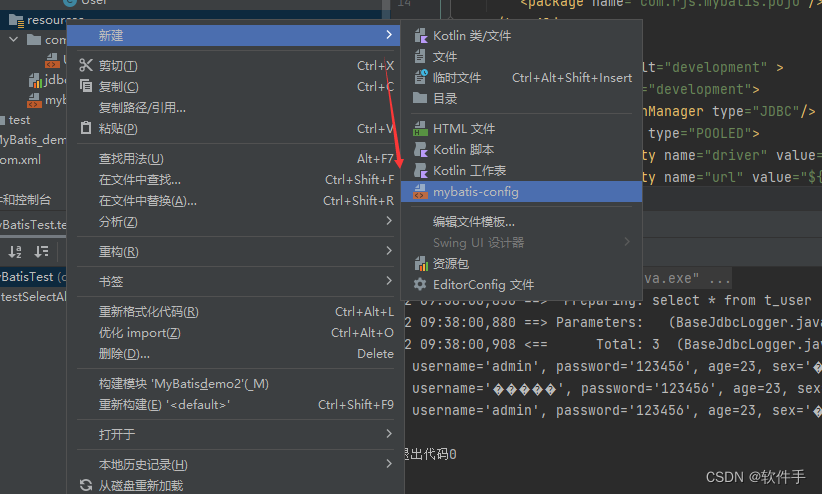This screenshot has height=494, width=822.
Task: Expand the Swing UI 设计器 submenu arrow
Action: [627, 241]
